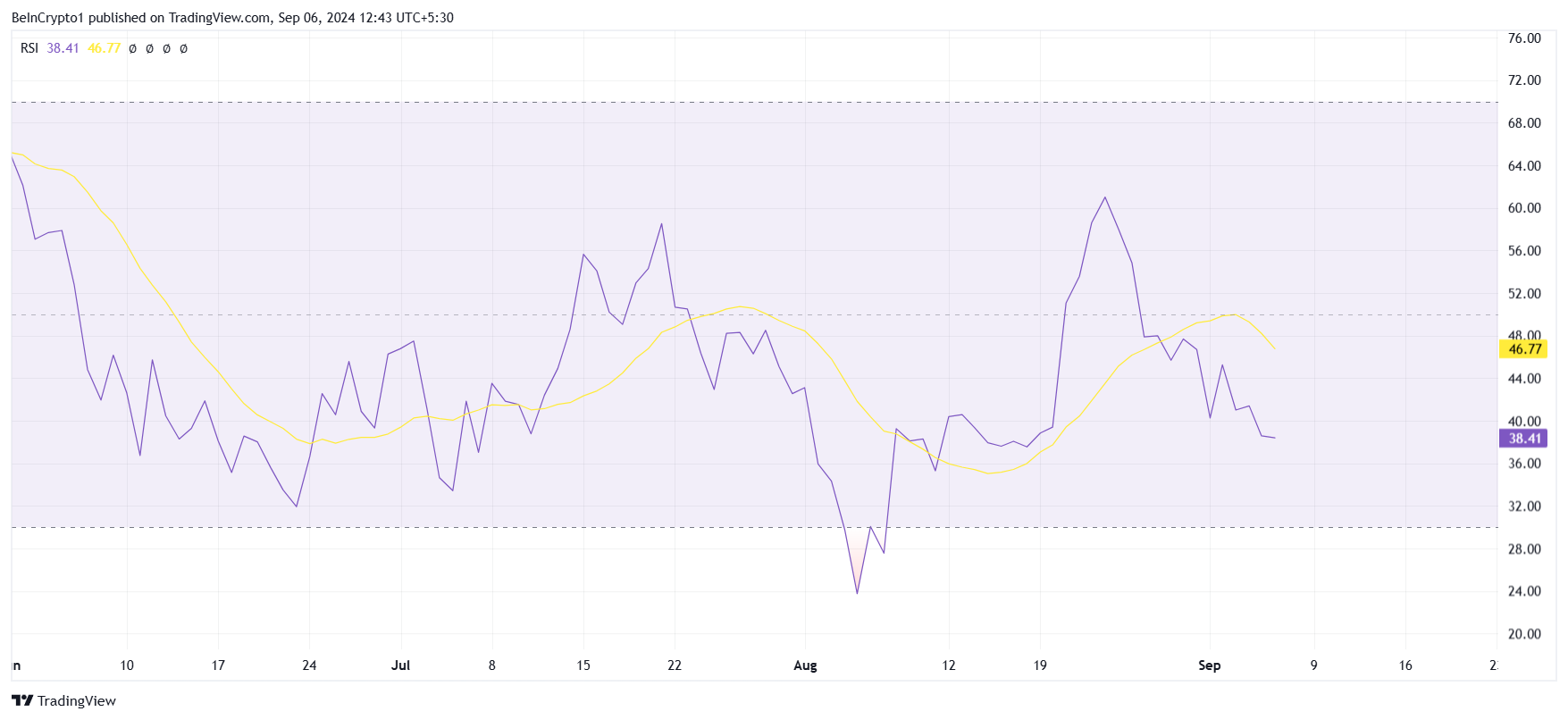
Task: Select the Sep date label
Action: pyautogui.click(x=1209, y=665)
